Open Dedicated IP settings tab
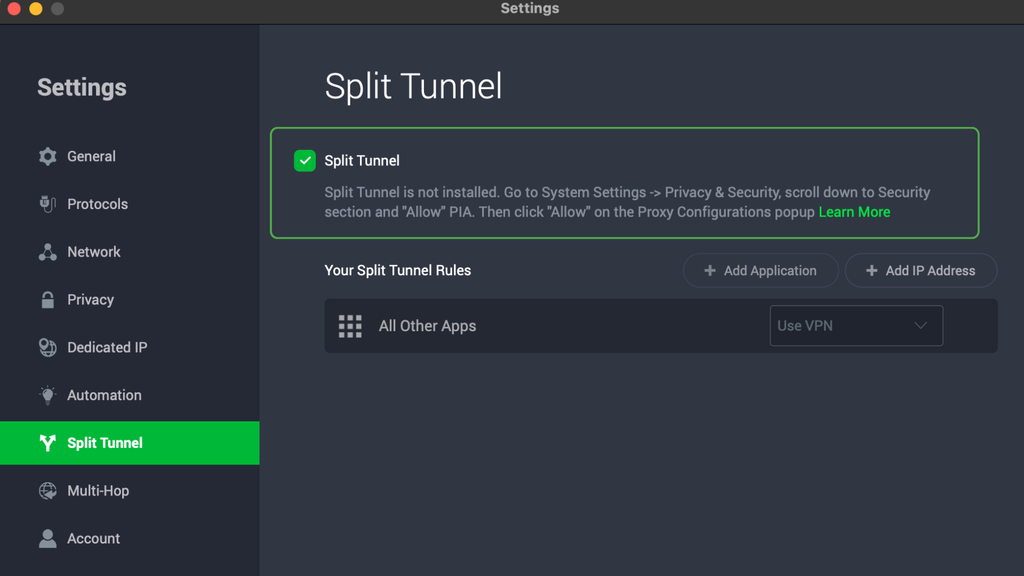The height and width of the screenshot is (576, 1024). pyautogui.click(x=130, y=347)
